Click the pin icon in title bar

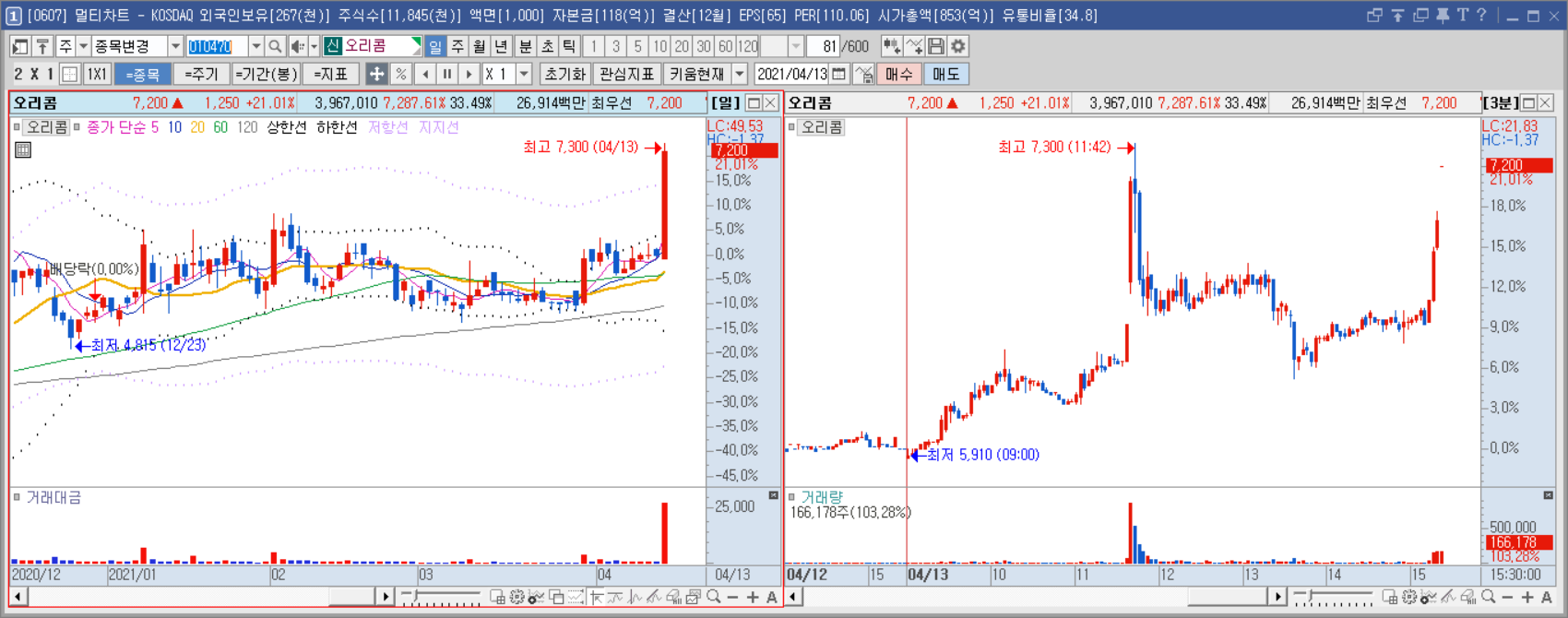click(1443, 16)
